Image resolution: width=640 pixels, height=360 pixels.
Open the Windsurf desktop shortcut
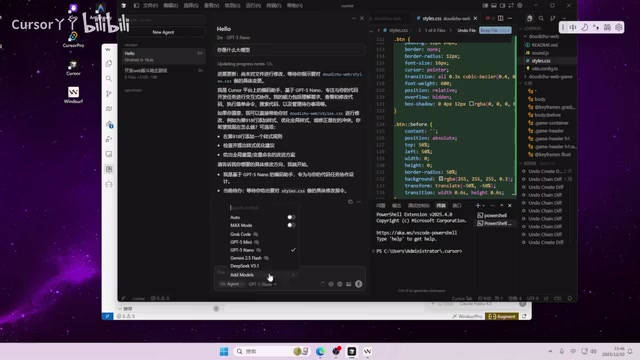point(73,95)
